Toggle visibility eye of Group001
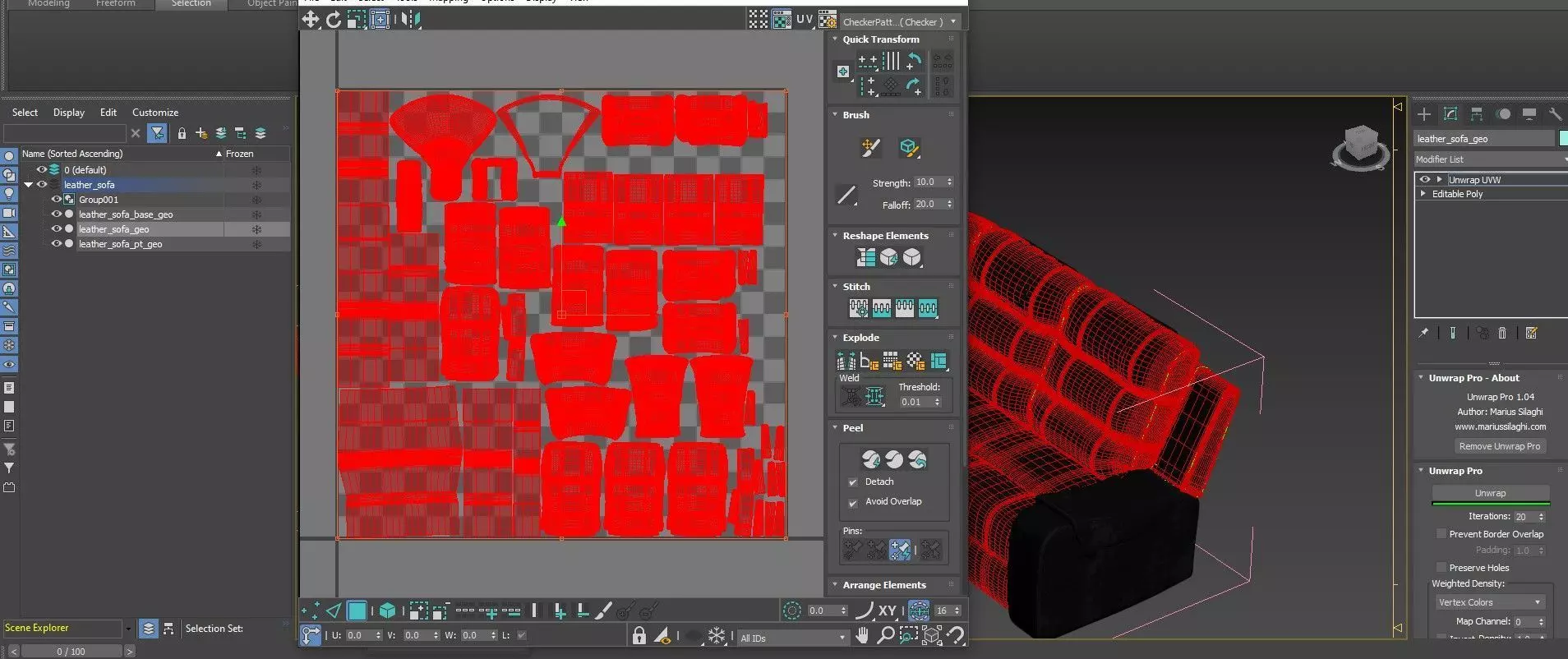This screenshot has width=1568, height=659. [57, 200]
